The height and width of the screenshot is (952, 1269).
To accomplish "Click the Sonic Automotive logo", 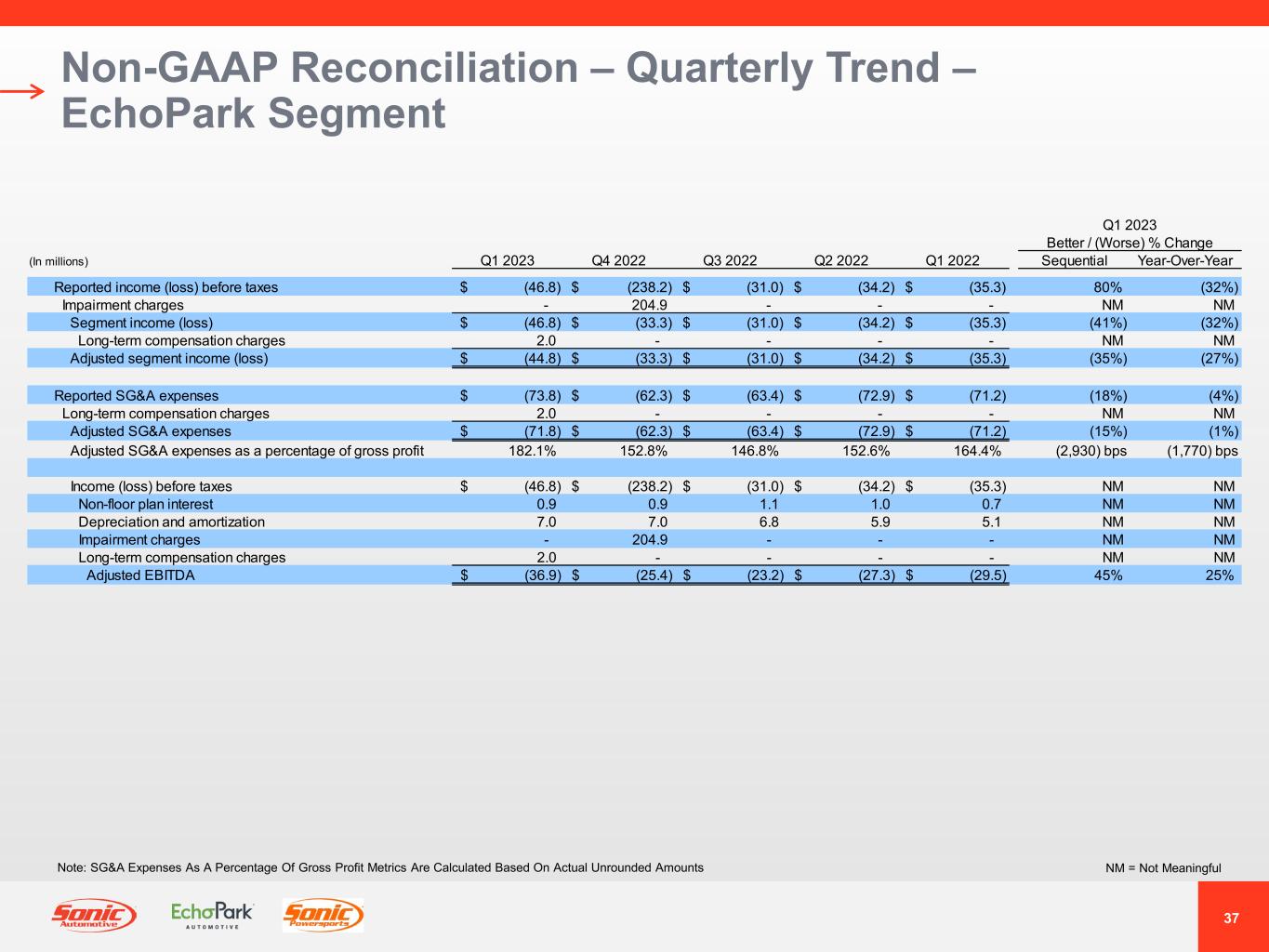I will coord(94,916).
